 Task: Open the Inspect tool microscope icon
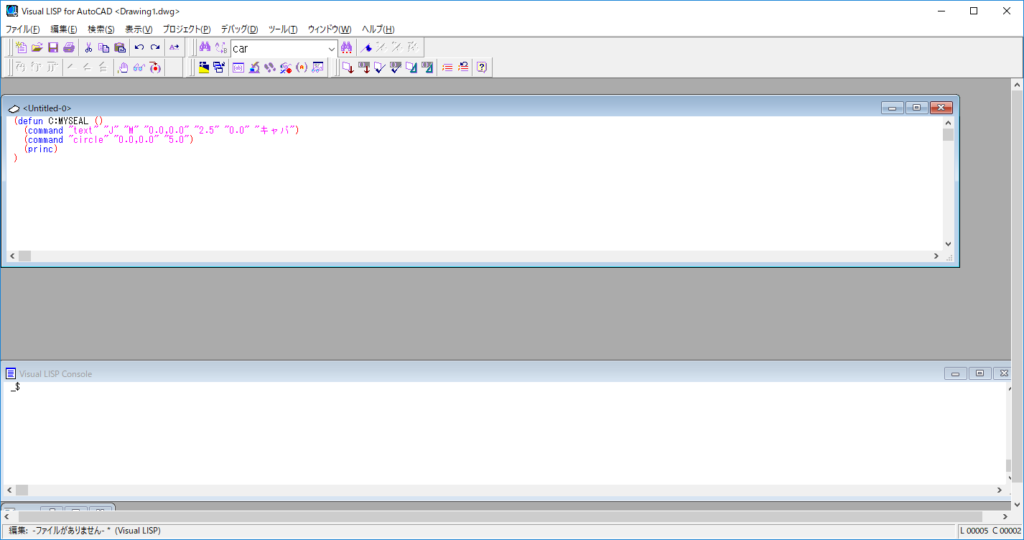tap(254, 67)
